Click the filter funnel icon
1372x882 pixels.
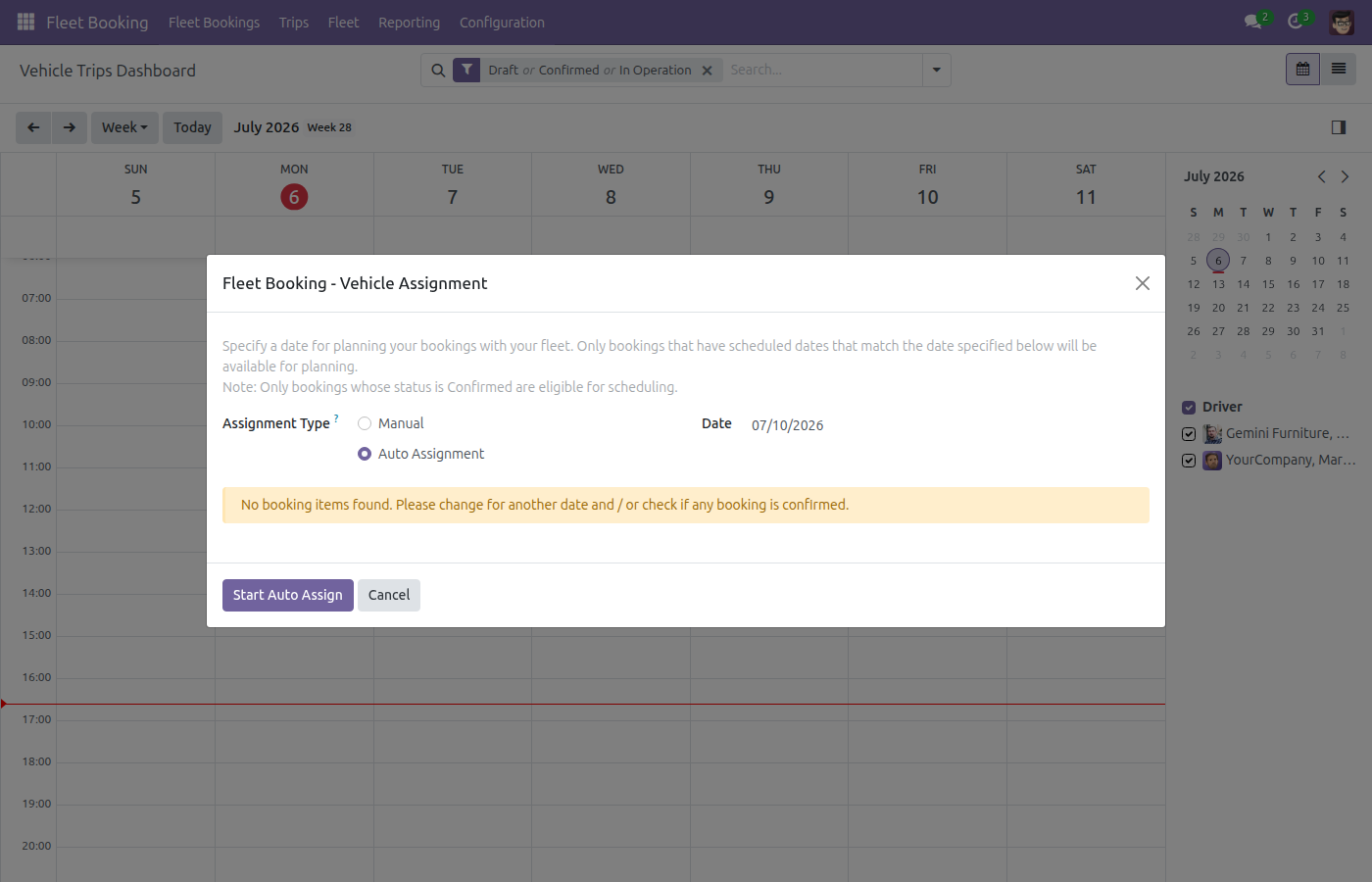pyautogui.click(x=466, y=70)
